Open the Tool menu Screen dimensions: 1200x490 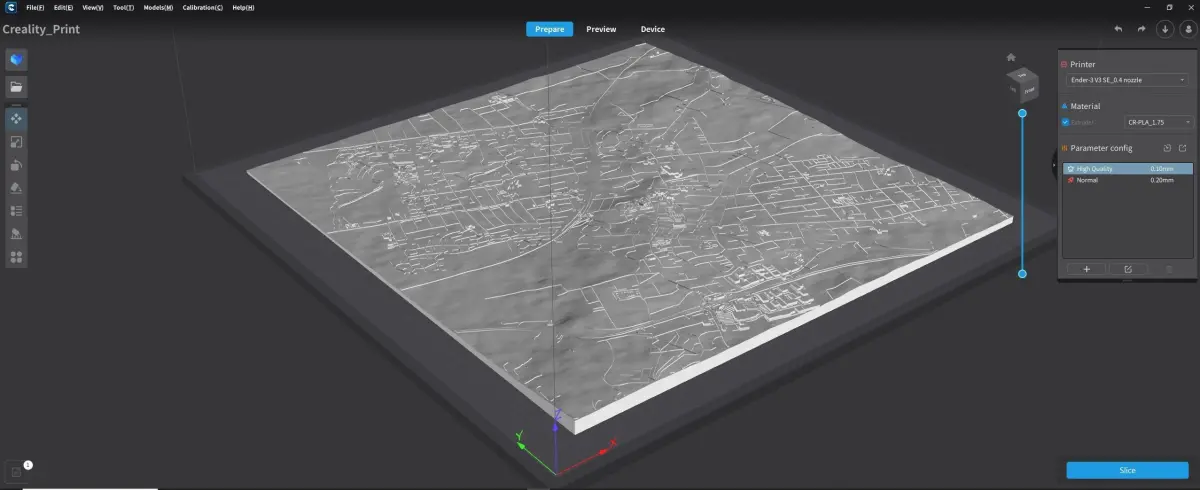point(124,7)
